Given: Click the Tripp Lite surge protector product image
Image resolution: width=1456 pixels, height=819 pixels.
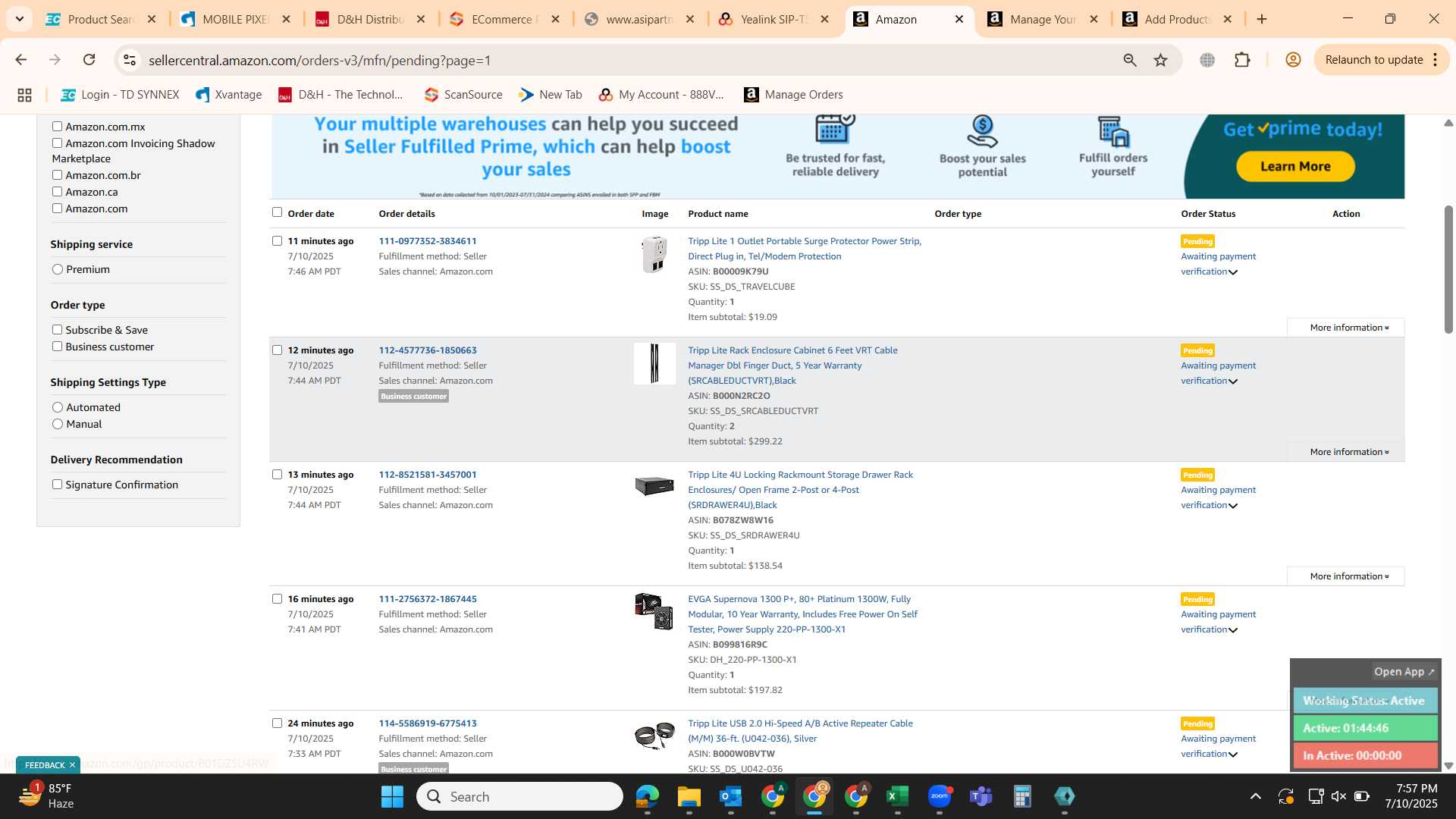Looking at the screenshot, I should click(654, 254).
